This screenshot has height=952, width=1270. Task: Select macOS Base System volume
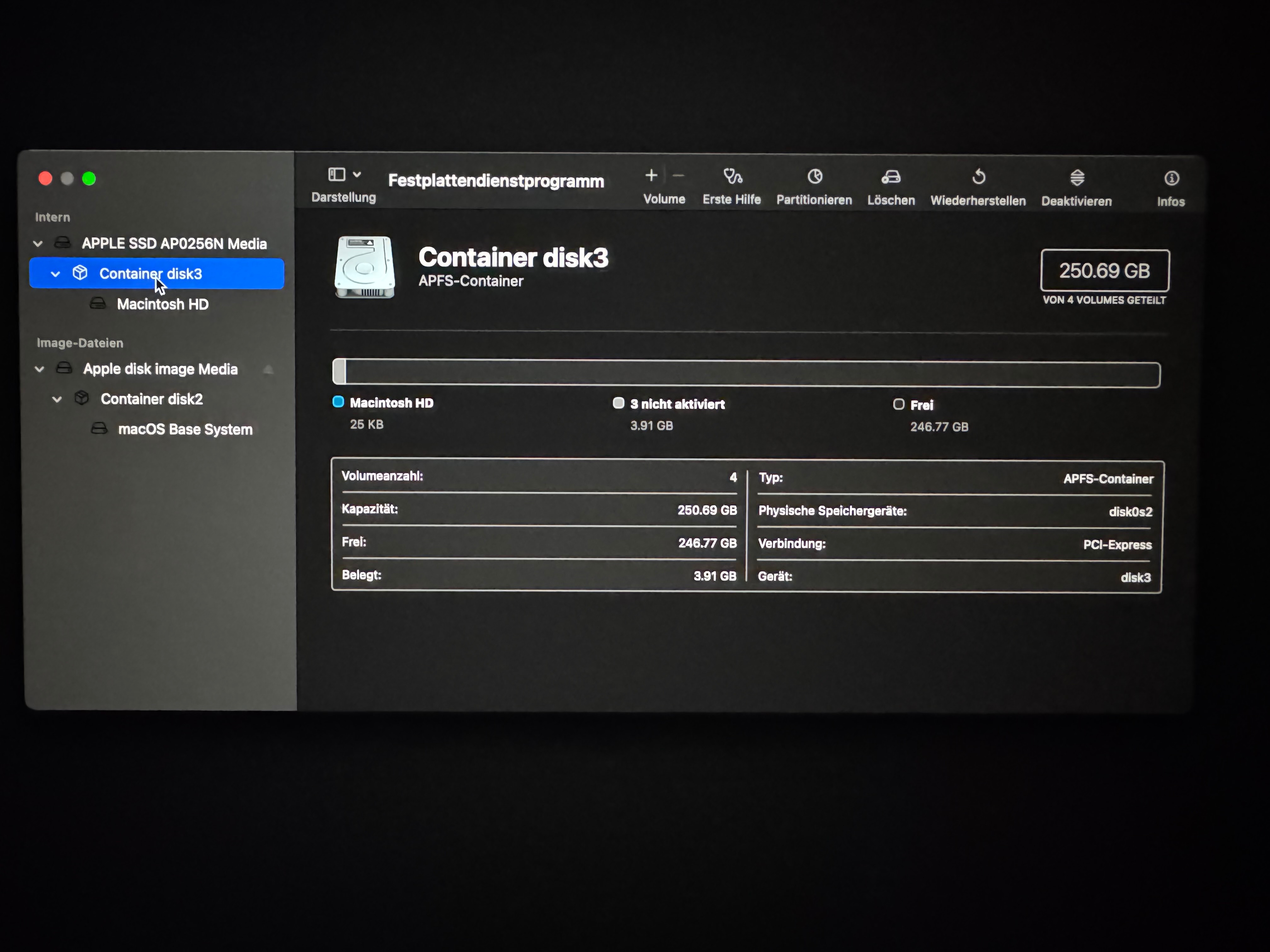point(185,429)
